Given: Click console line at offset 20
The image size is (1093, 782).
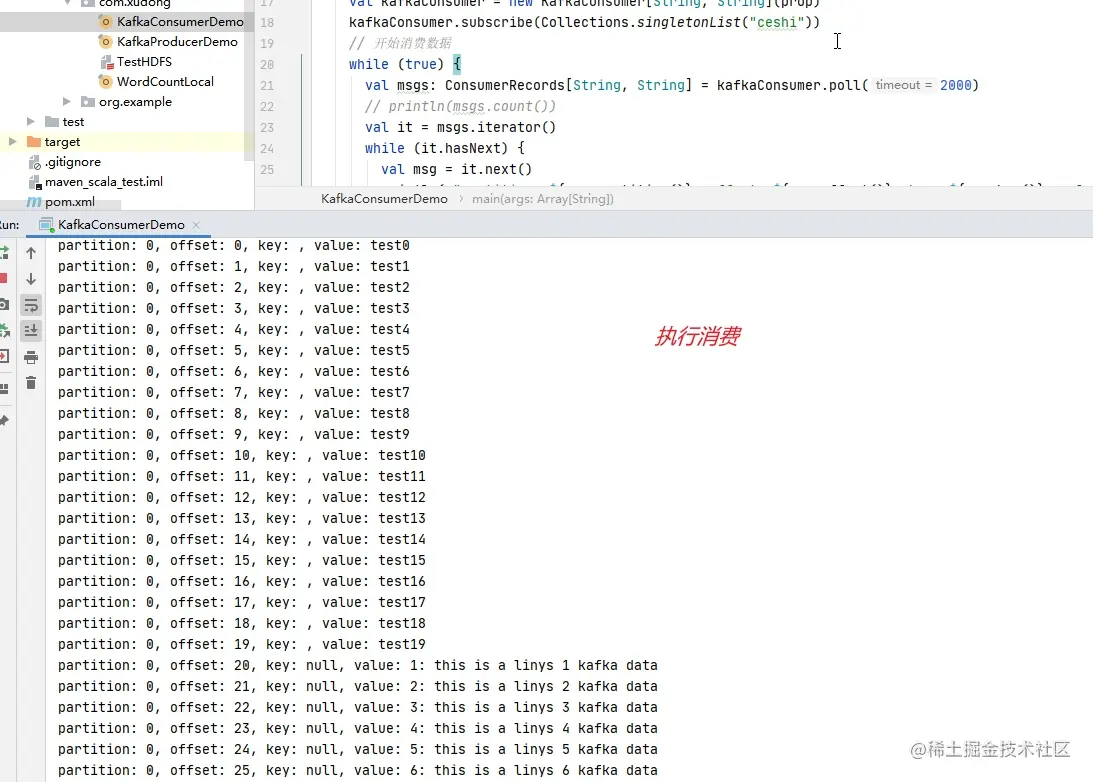Looking at the screenshot, I should pyautogui.click(x=358, y=665).
